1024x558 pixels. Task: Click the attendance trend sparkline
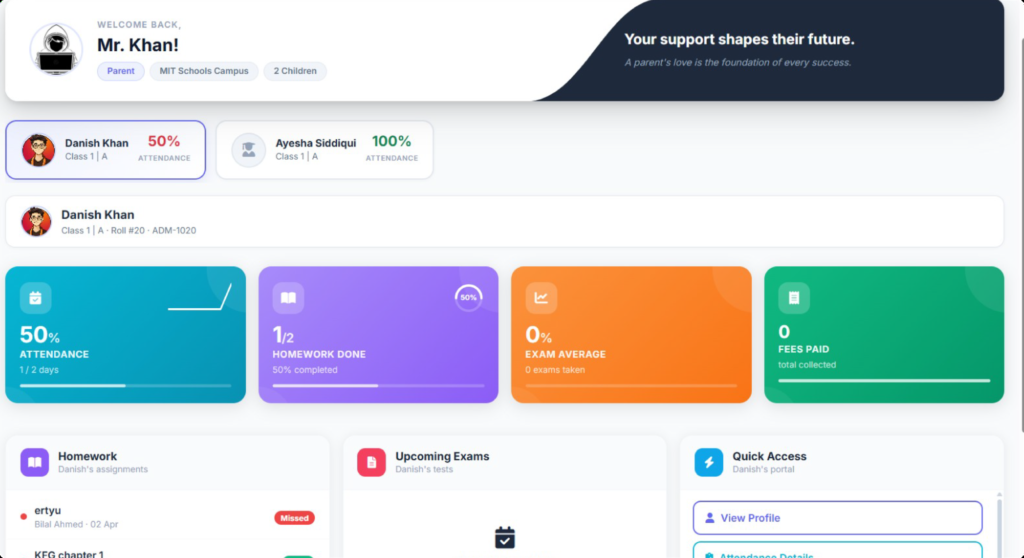[x=200, y=297]
